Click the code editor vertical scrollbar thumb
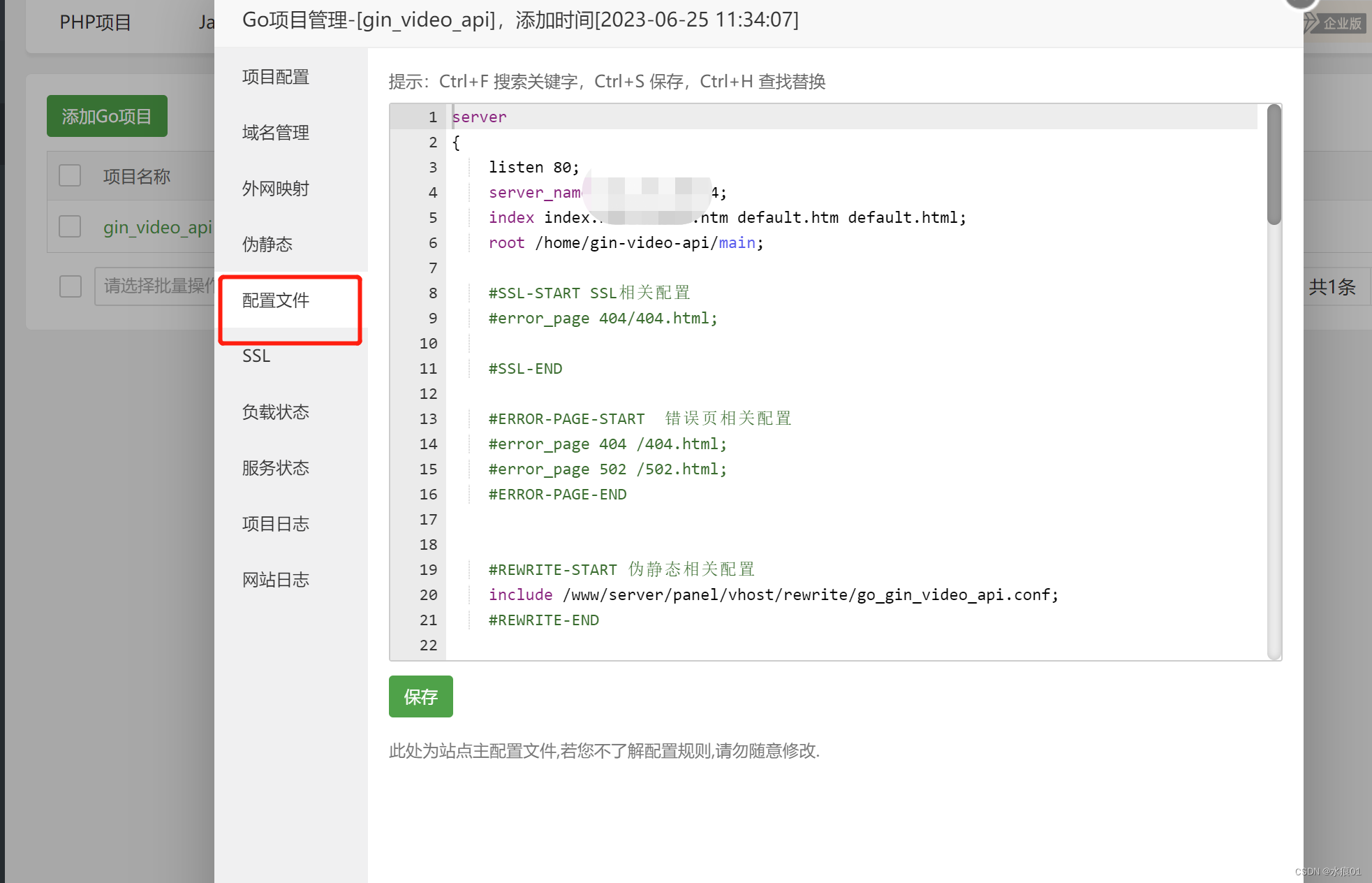Image resolution: width=1372 pixels, height=883 pixels. (x=1274, y=164)
